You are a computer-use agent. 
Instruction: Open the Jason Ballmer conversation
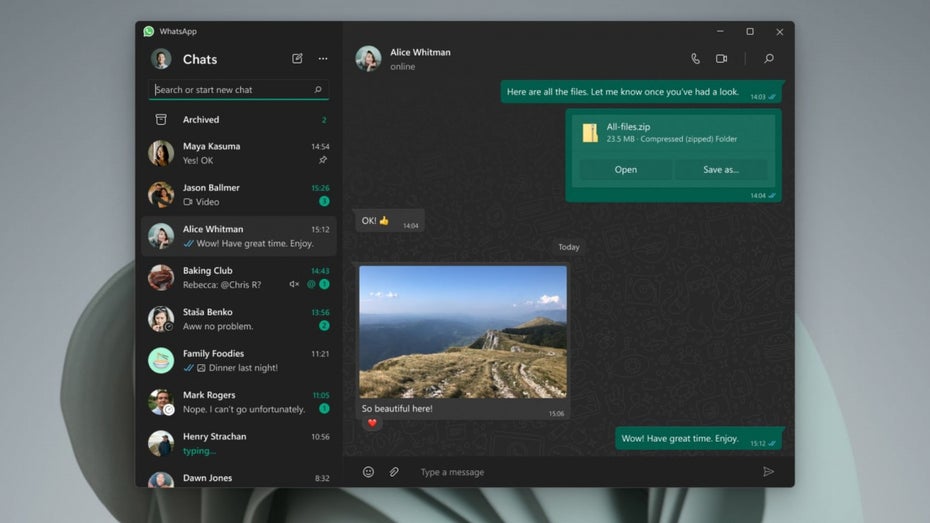click(238, 194)
